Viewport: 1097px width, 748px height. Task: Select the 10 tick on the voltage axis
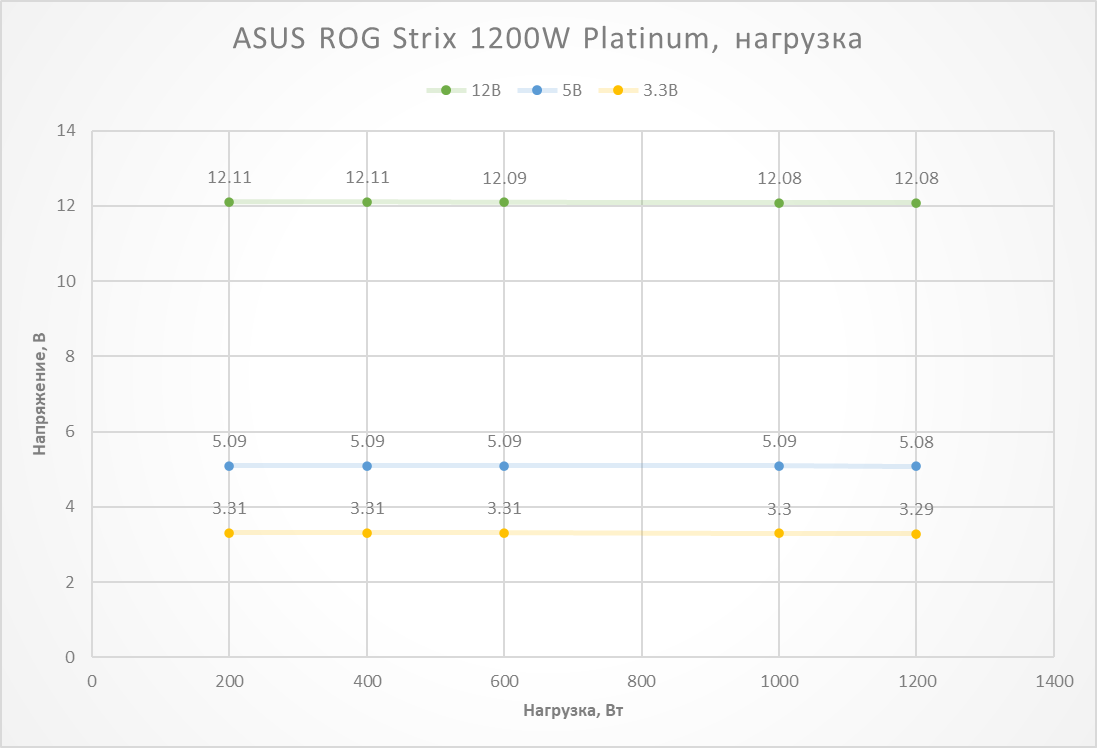click(66, 281)
